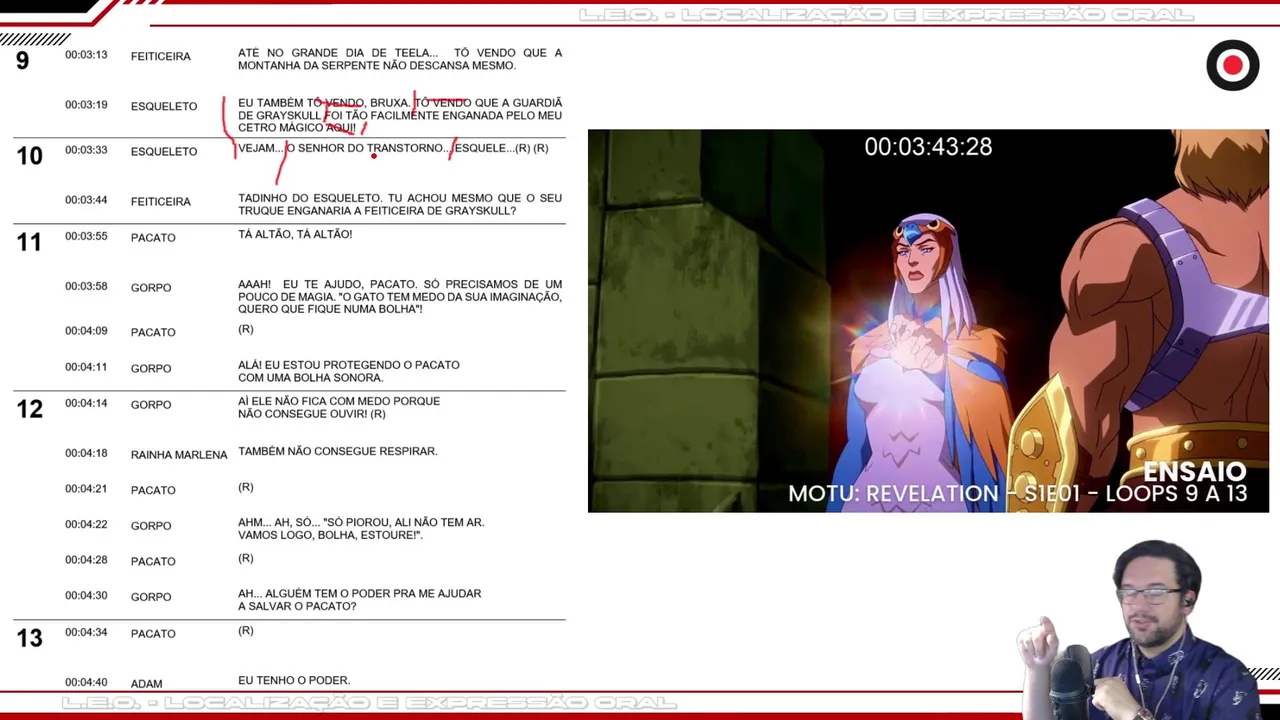Select loop number 9 in the script
Viewport: 1280px width, 720px height.
coord(23,61)
